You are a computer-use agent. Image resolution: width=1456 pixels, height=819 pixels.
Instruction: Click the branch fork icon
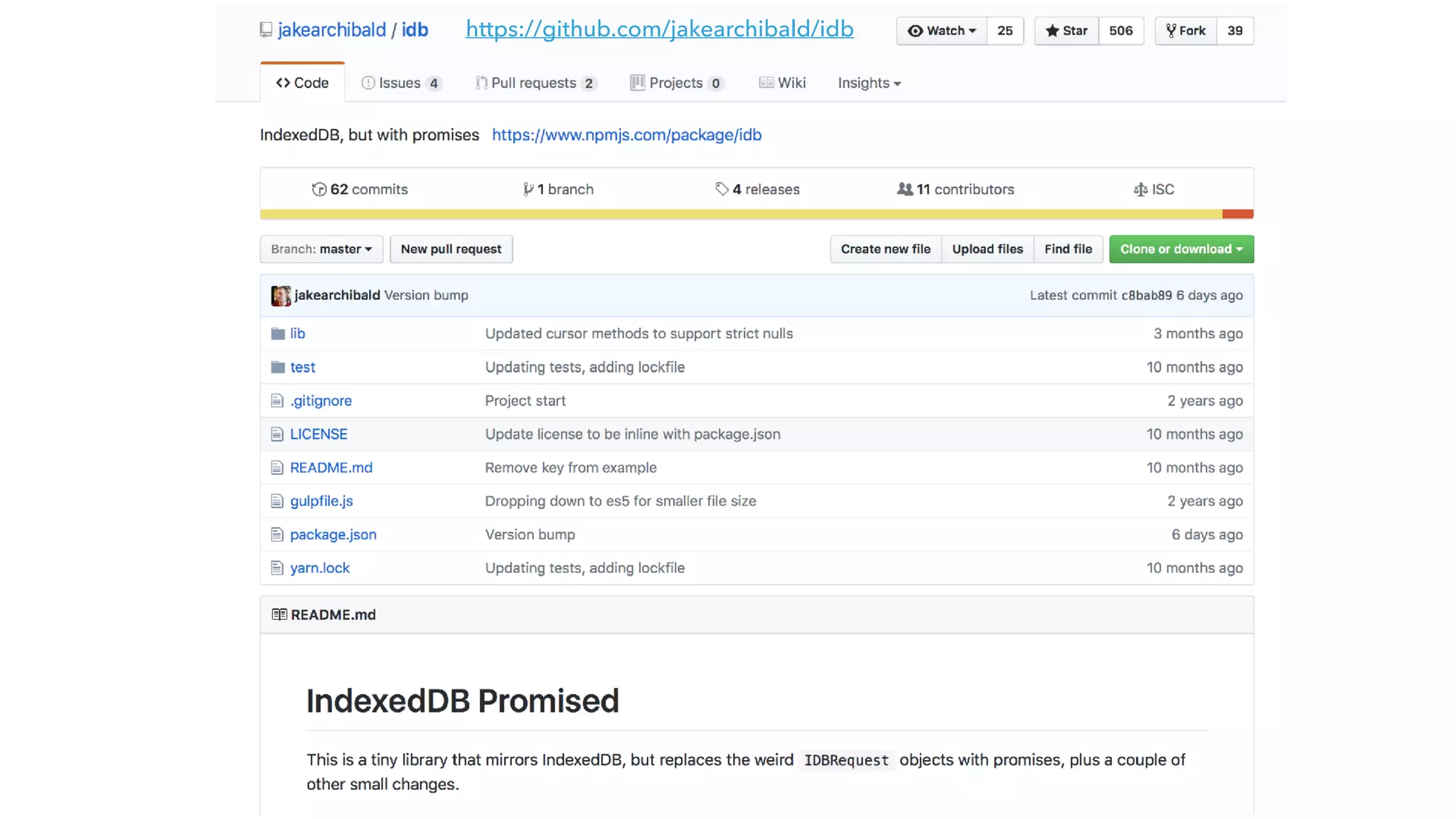(528, 189)
